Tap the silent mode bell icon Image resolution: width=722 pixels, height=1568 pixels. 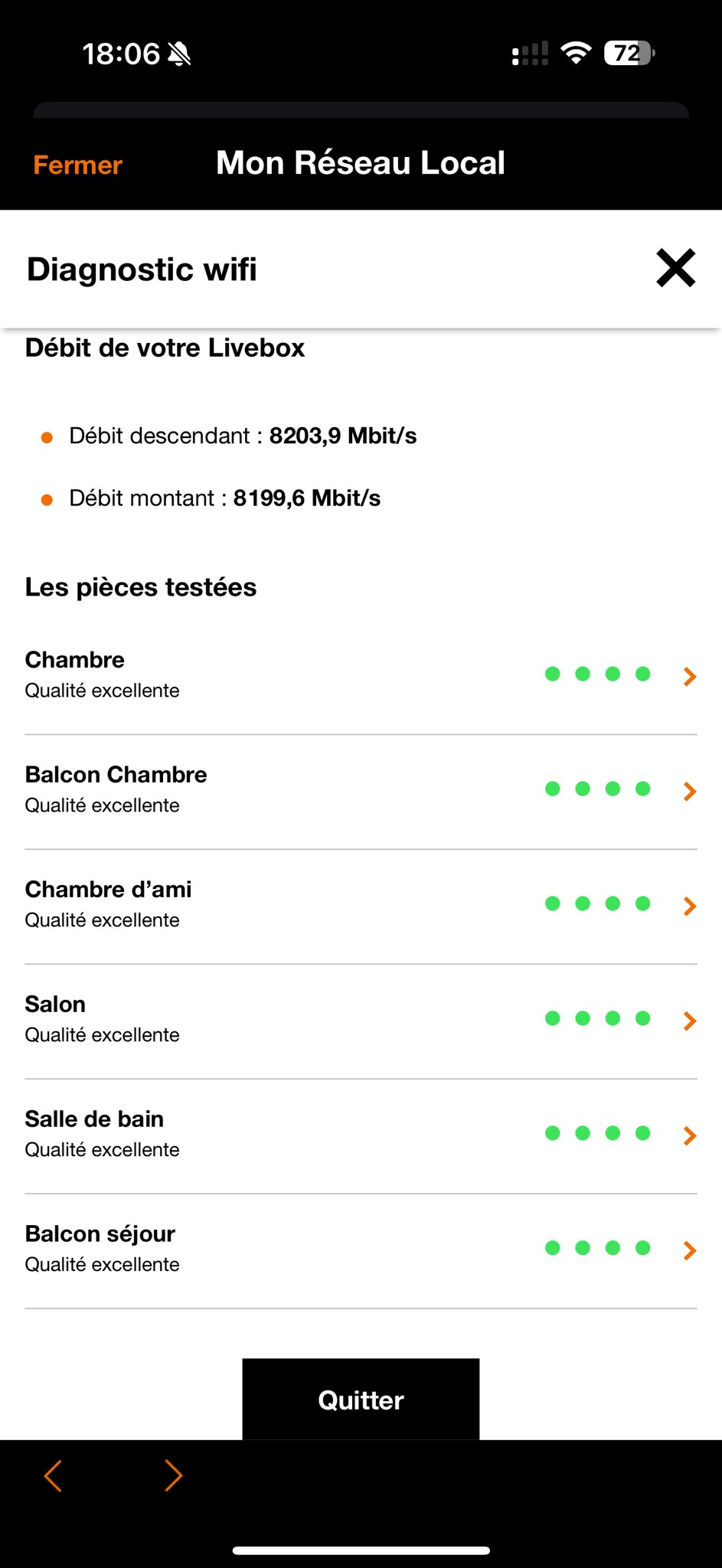[179, 54]
